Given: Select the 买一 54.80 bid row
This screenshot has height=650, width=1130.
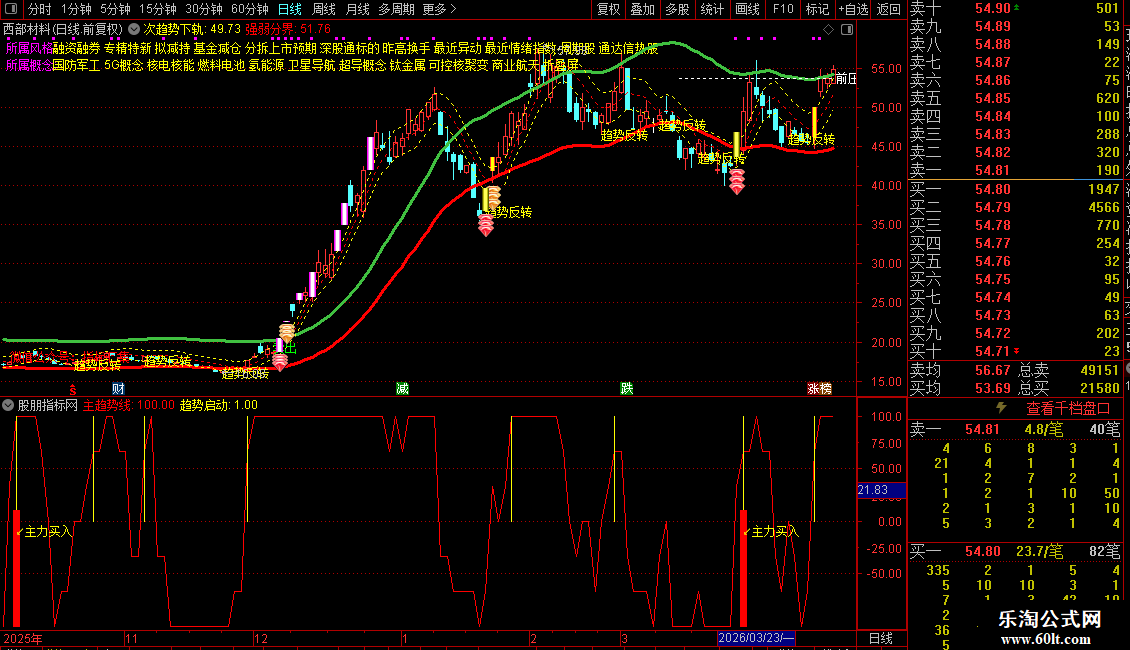Looking at the screenshot, I should click(x=1015, y=190).
